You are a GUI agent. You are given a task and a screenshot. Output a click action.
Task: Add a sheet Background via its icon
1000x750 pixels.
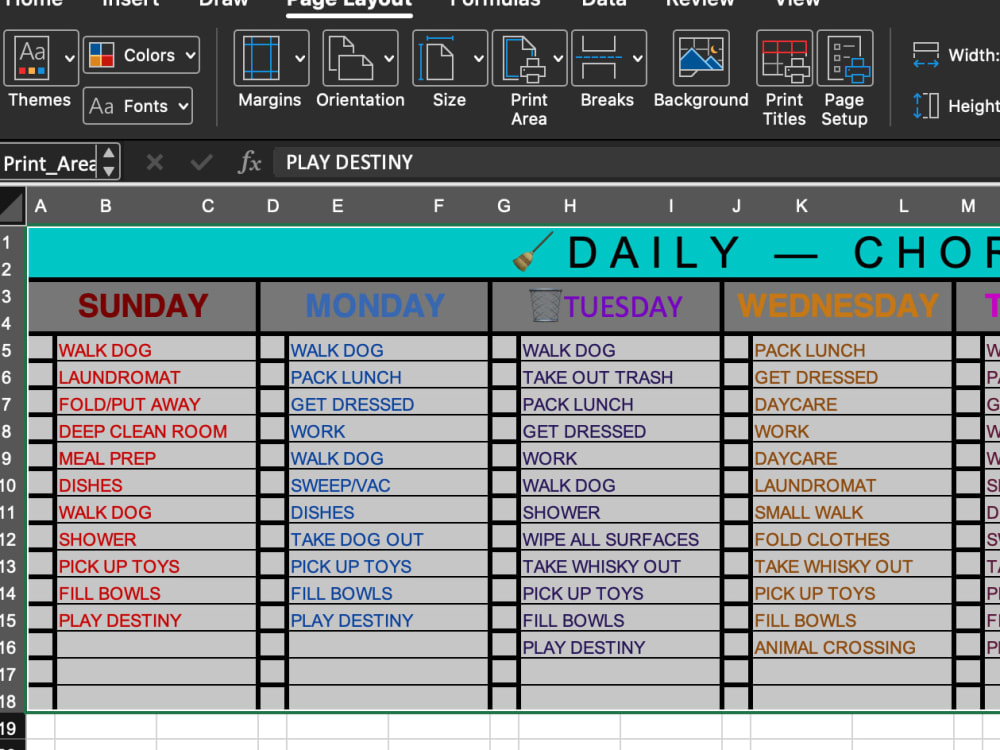click(701, 57)
